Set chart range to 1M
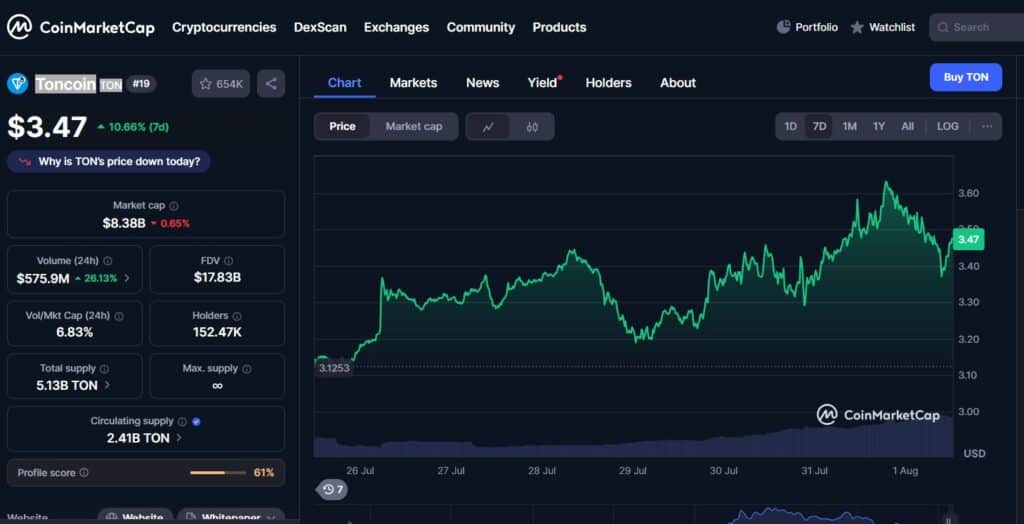1024x524 pixels. pyautogui.click(x=849, y=126)
